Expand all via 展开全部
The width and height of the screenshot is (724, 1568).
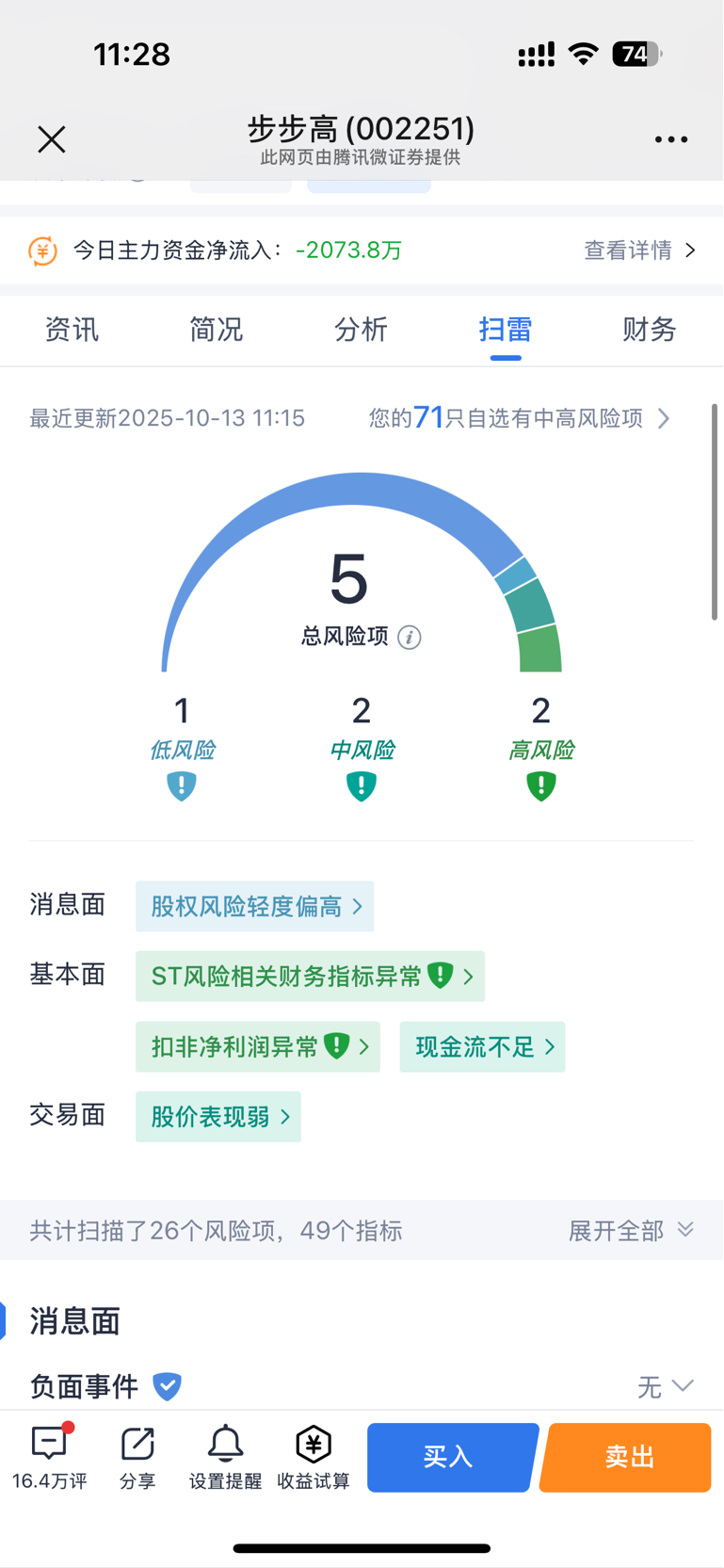632,1230
